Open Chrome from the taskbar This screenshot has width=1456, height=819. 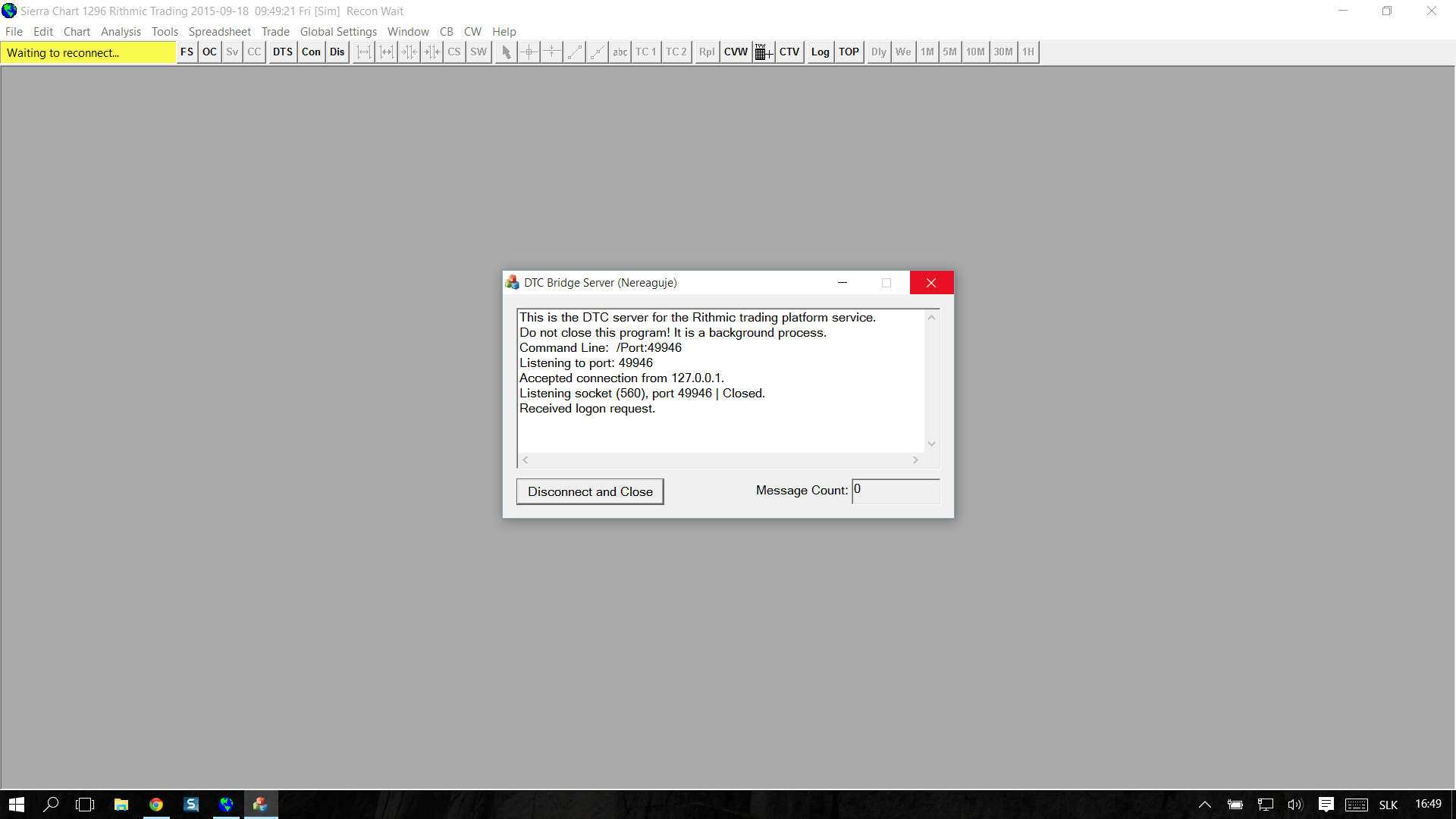click(156, 805)
